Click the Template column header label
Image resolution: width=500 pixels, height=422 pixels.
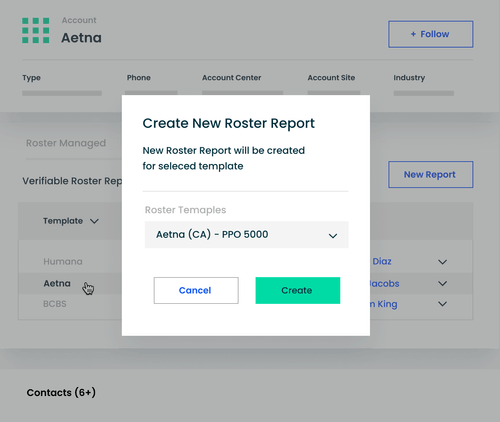63,221
